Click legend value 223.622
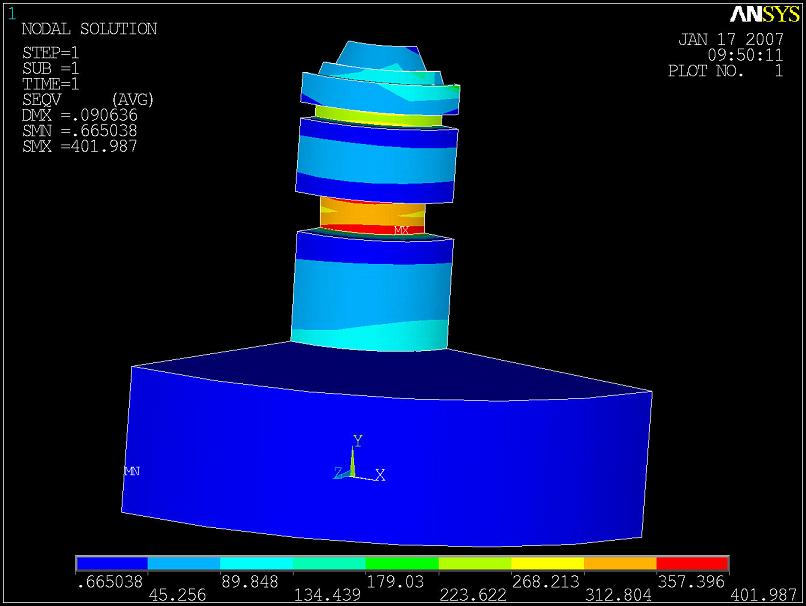The height and width of the screenshot is (606, 806). click(x=472, y=595)
